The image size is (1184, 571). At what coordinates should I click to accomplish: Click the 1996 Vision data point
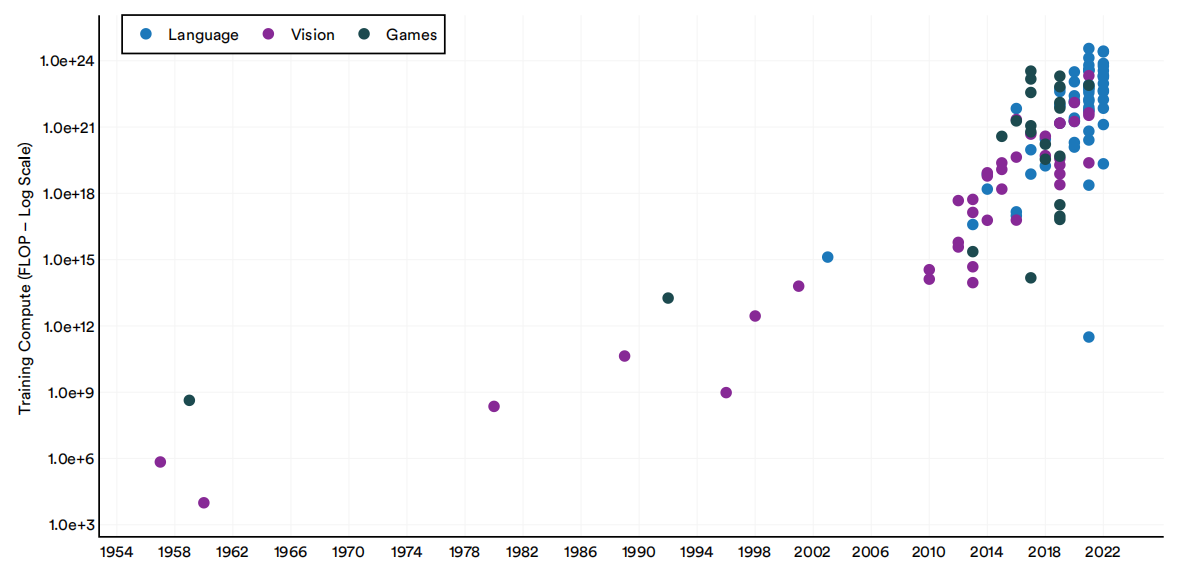click(726, 393)
